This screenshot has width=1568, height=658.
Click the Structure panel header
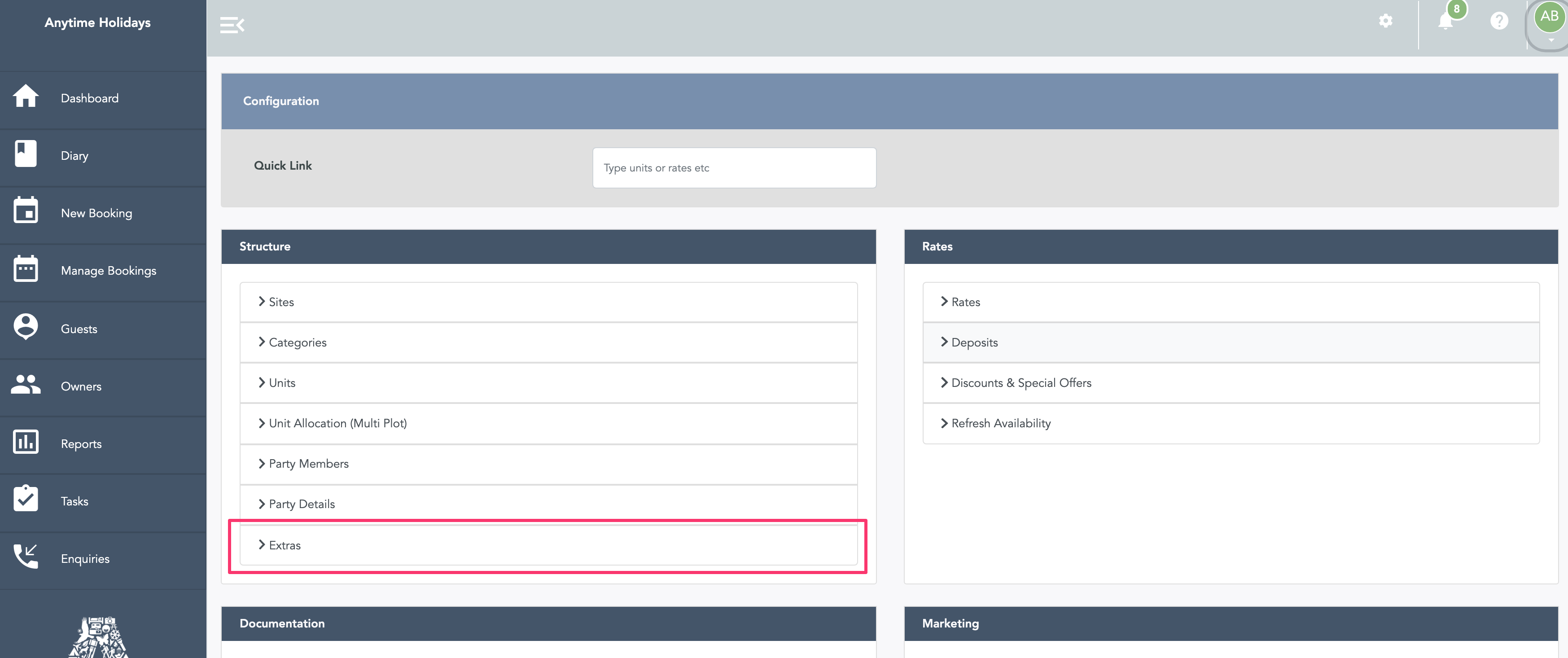coord(548,246)
